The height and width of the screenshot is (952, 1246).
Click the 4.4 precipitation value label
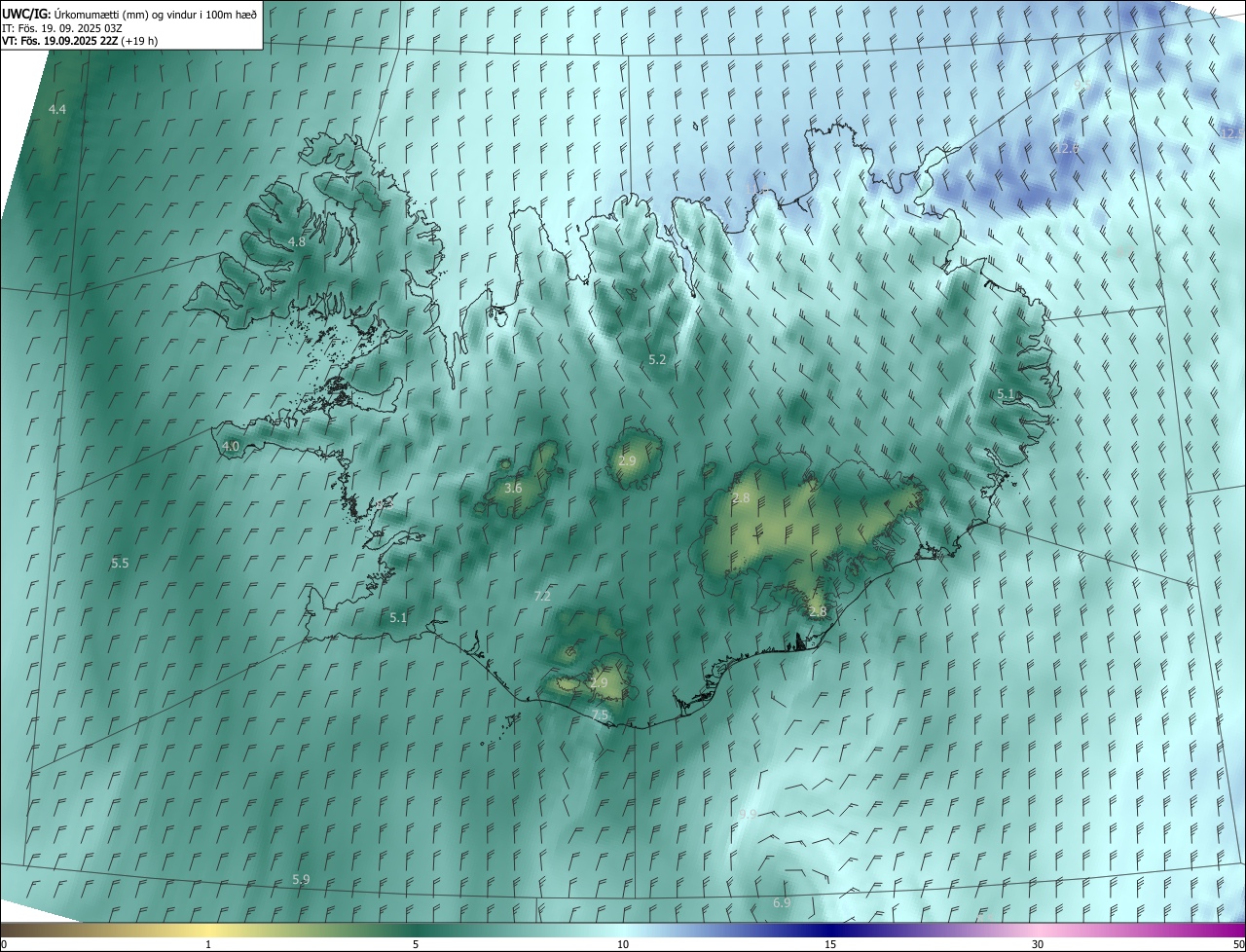click(x=57, y=110)
